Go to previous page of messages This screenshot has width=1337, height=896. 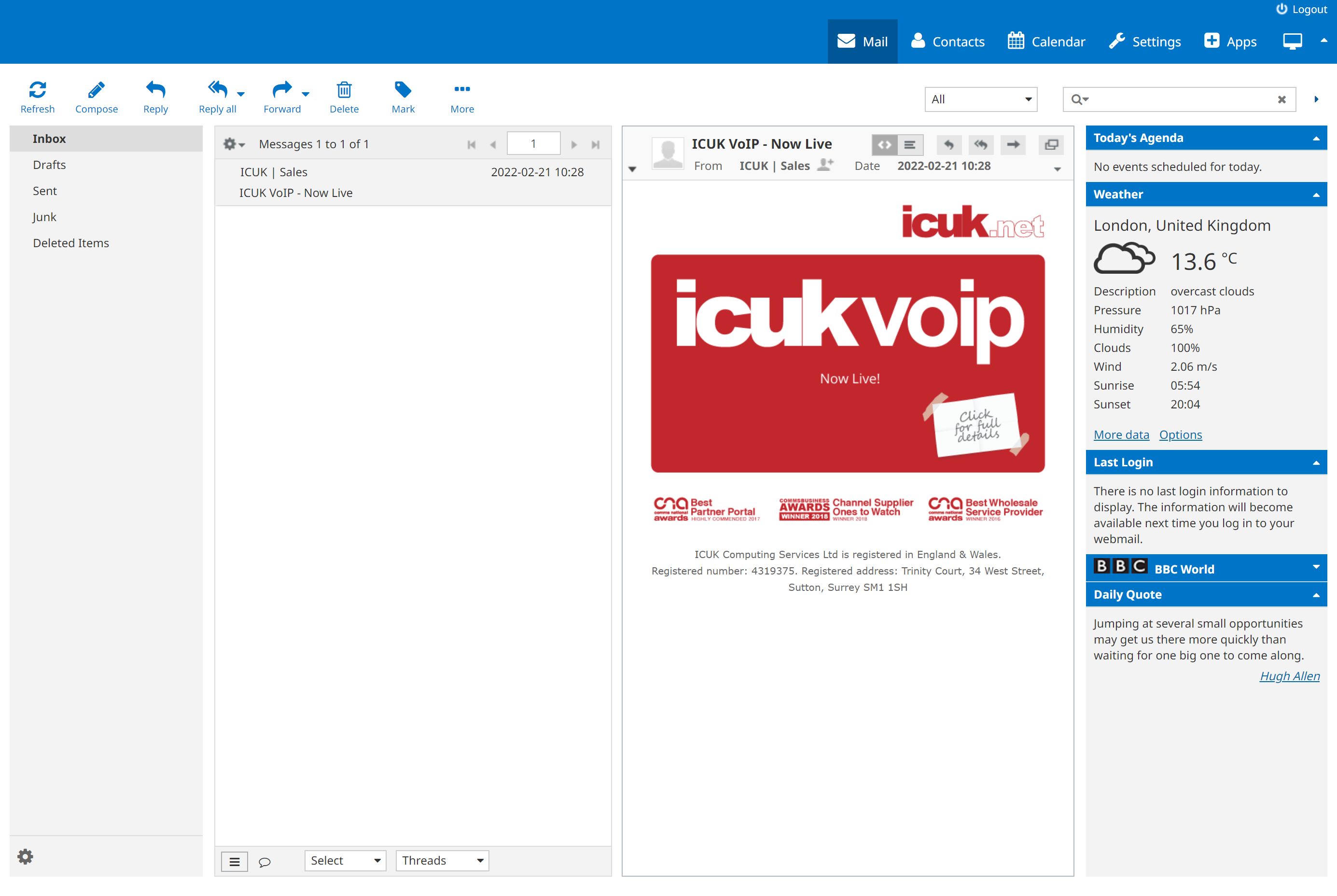(493, 144)
